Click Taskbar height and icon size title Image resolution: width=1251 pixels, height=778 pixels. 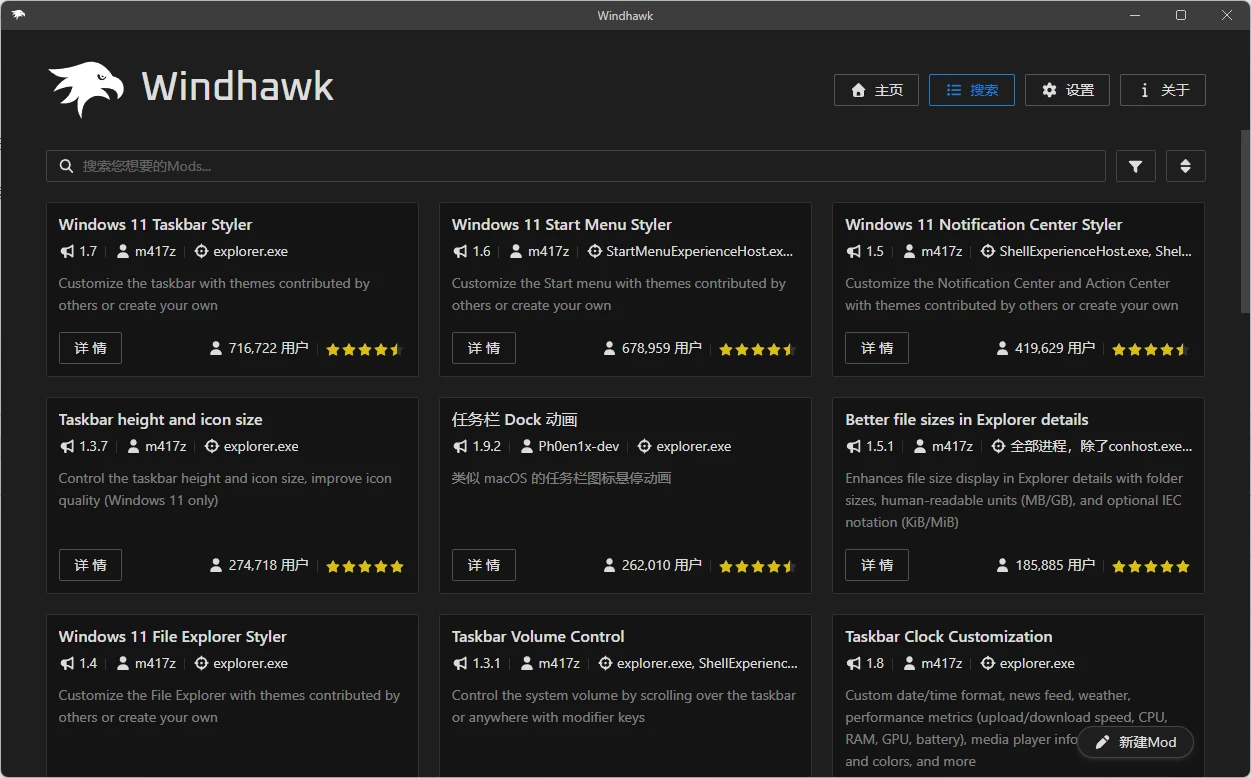(160, 419)
